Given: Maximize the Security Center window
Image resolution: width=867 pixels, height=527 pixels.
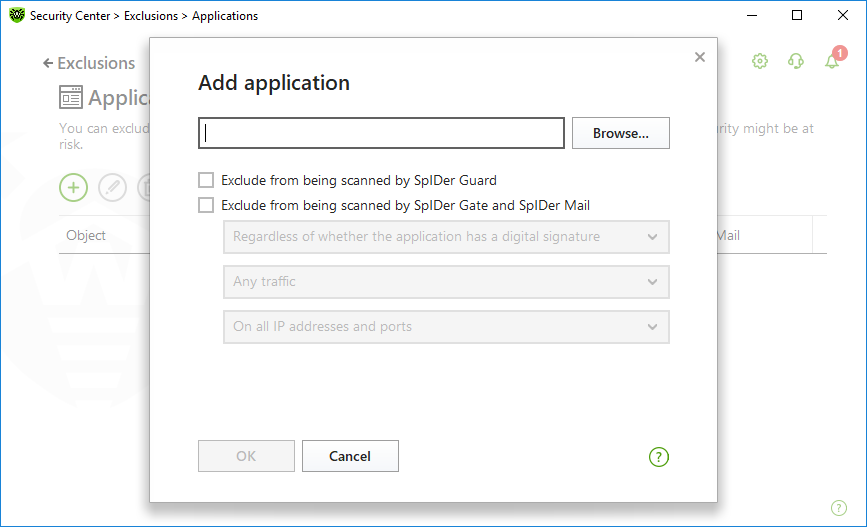Looking at the screenshot, I should (x=797, y=15).
